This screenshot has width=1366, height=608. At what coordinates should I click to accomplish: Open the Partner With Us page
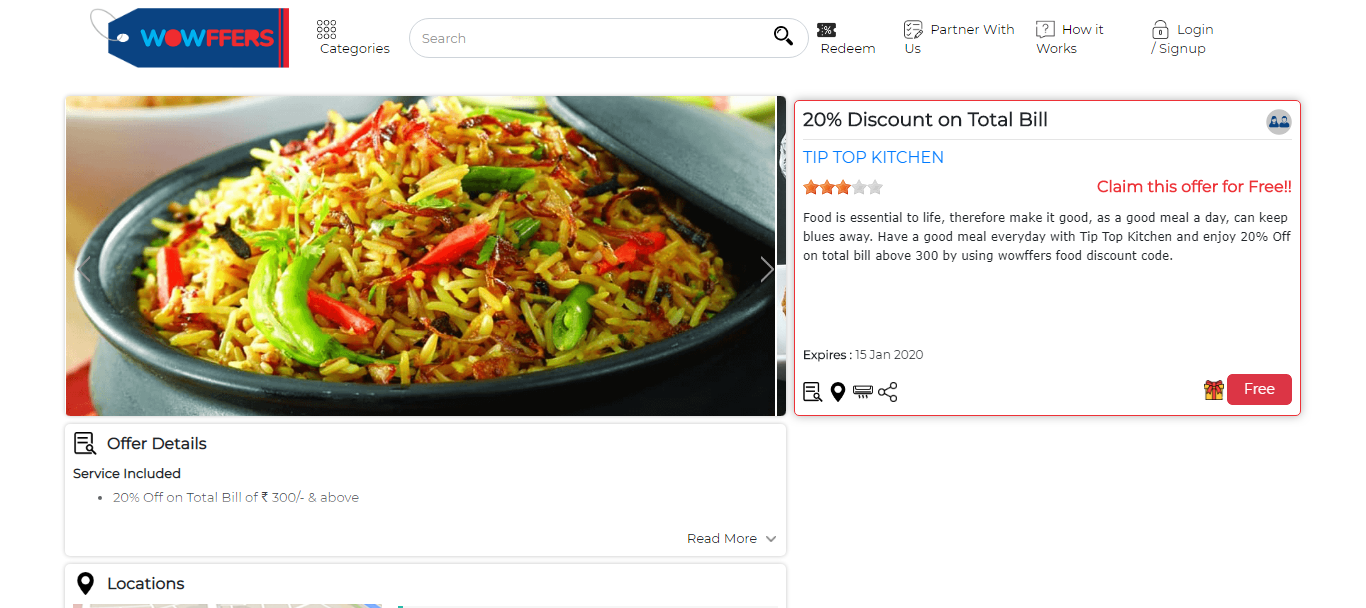pyautogui.click(x=958, y=38)
